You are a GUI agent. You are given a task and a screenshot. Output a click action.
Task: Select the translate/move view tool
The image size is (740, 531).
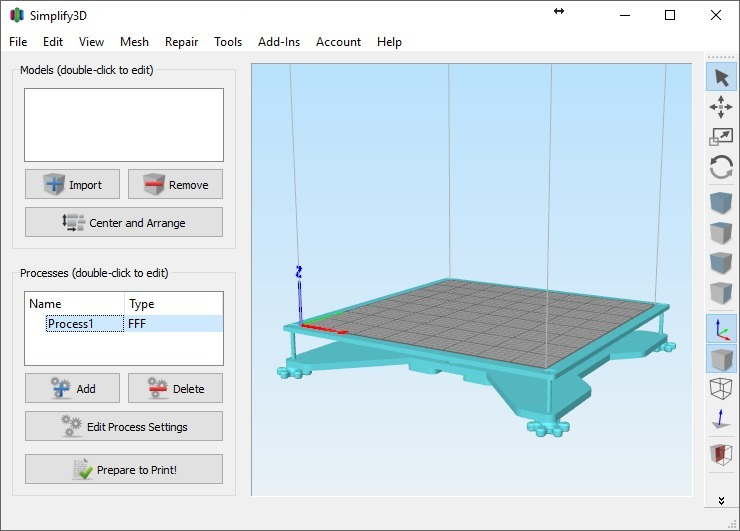(x=721, y=107)
